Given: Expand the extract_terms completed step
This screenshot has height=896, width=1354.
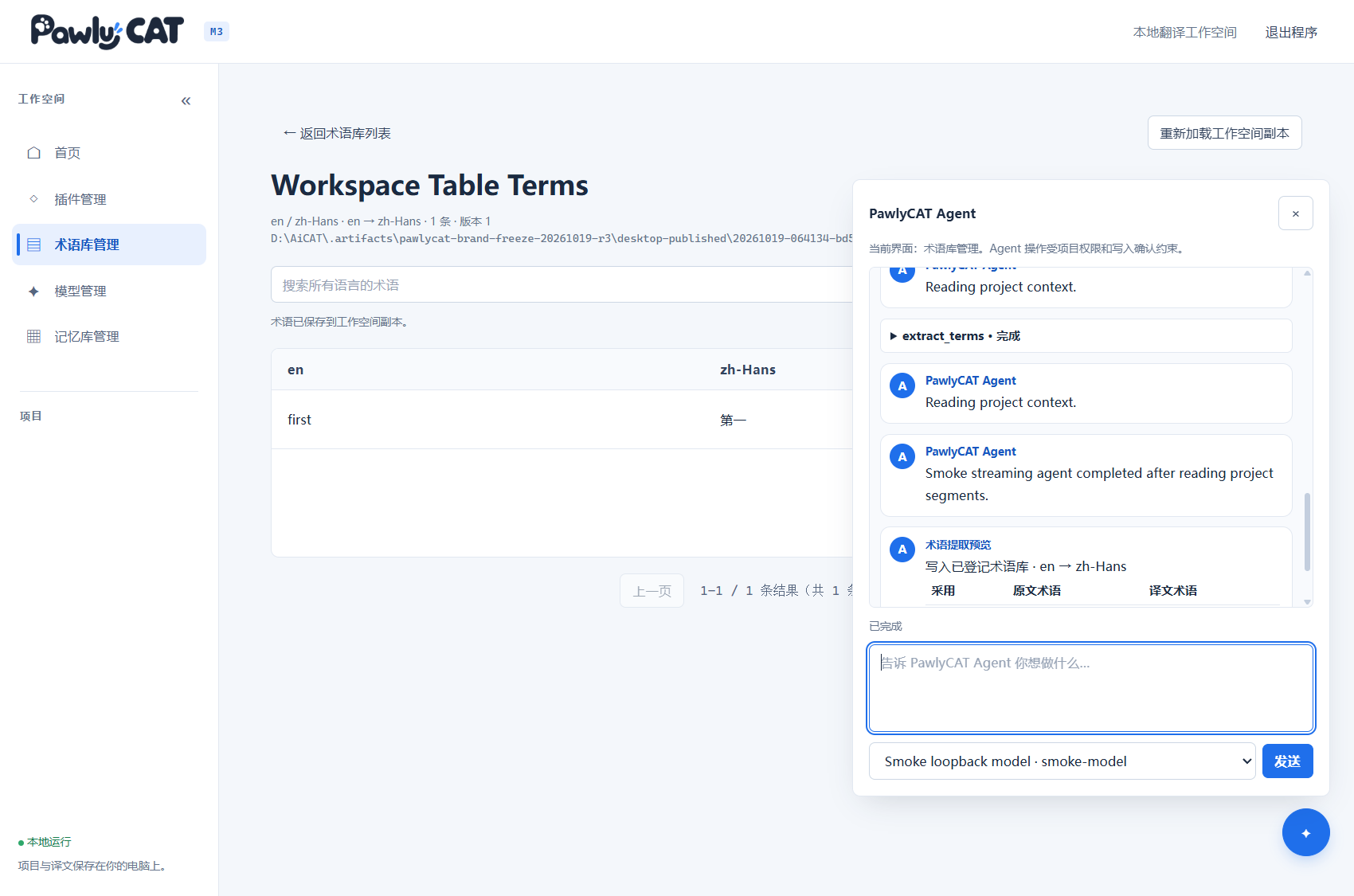Looking at the screenshot, I should click(1086, 336).
